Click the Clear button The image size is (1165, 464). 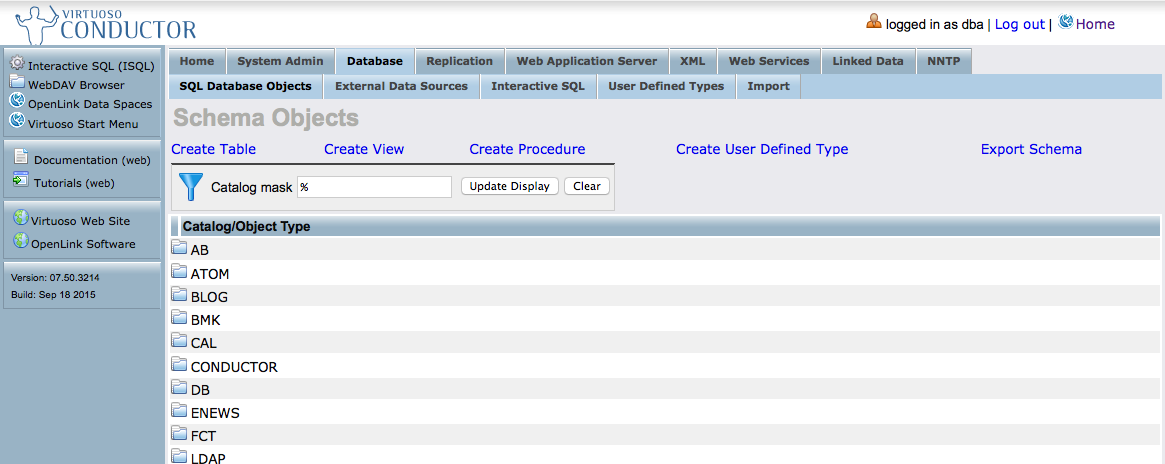point(587,186)
